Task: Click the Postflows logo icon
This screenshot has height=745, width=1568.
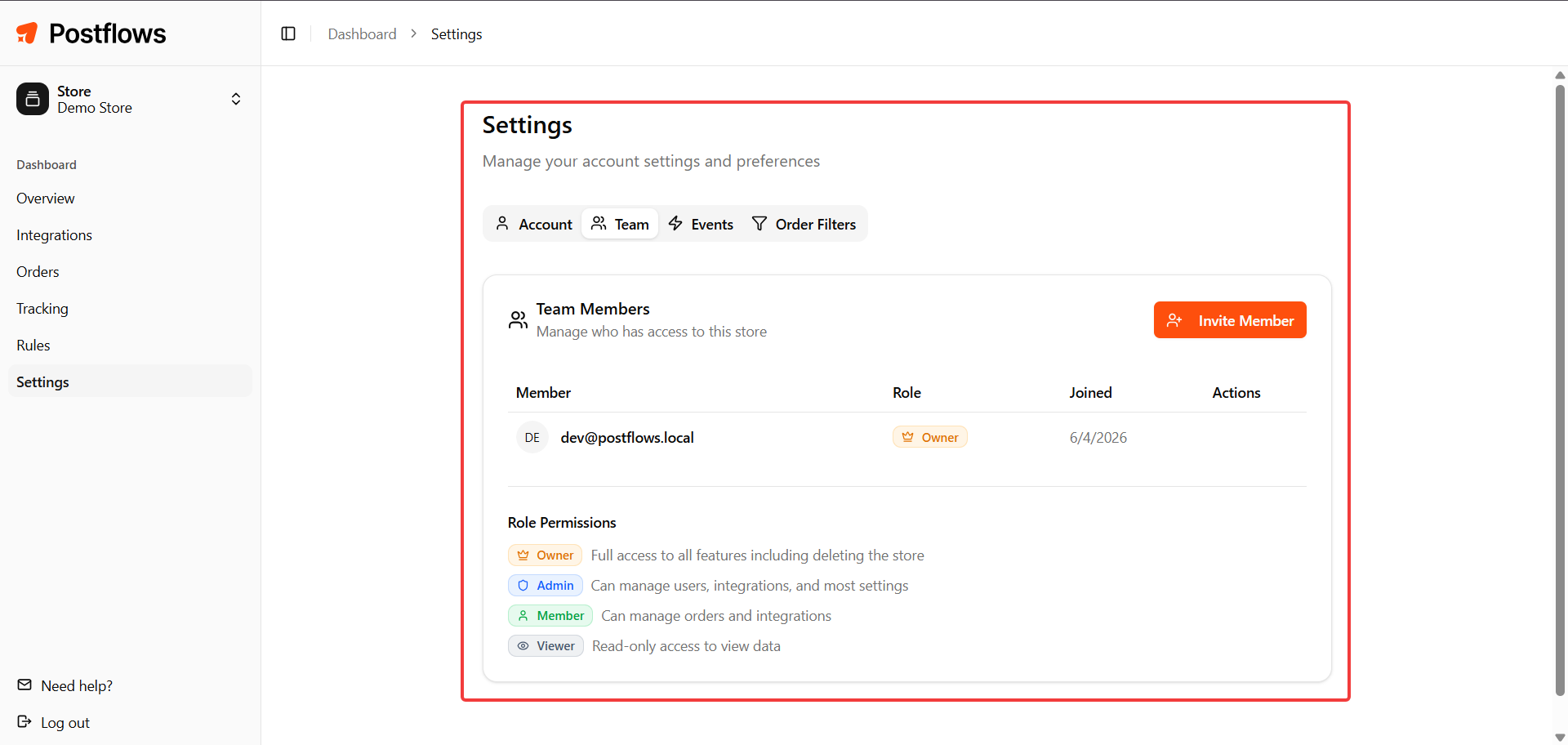Action: pyautogui.click(x=27, y=33)
